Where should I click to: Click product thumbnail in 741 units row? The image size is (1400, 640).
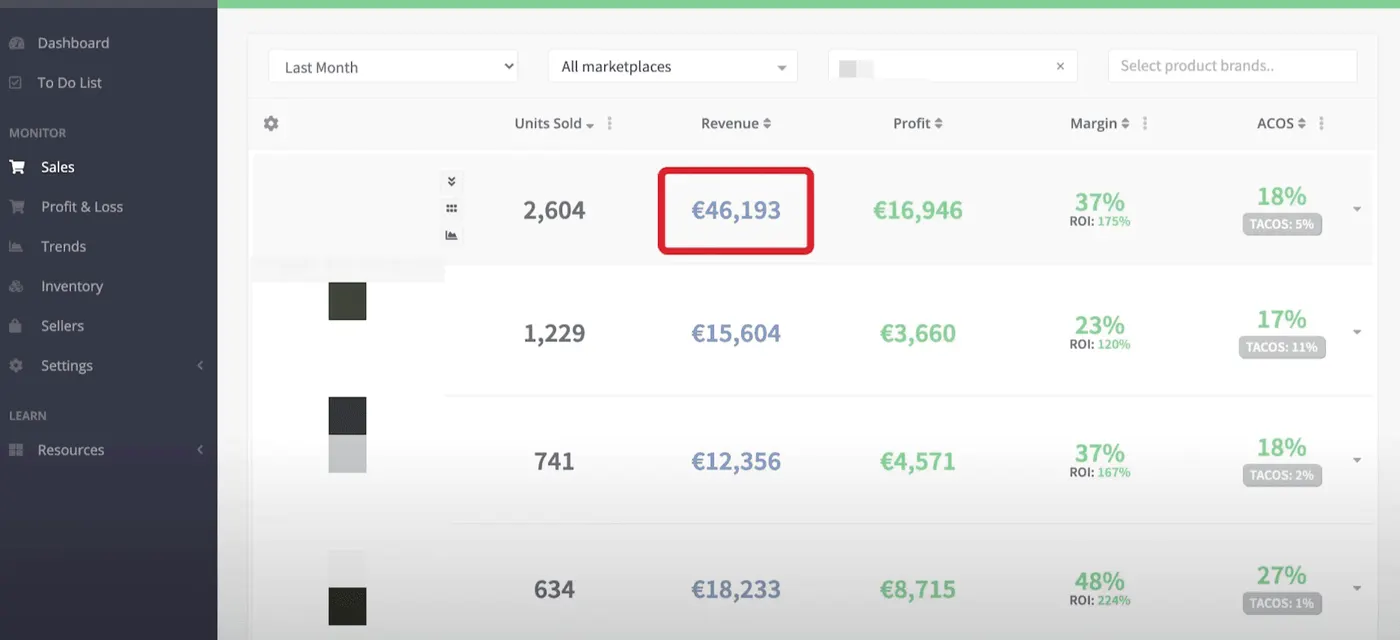point(347,435)
